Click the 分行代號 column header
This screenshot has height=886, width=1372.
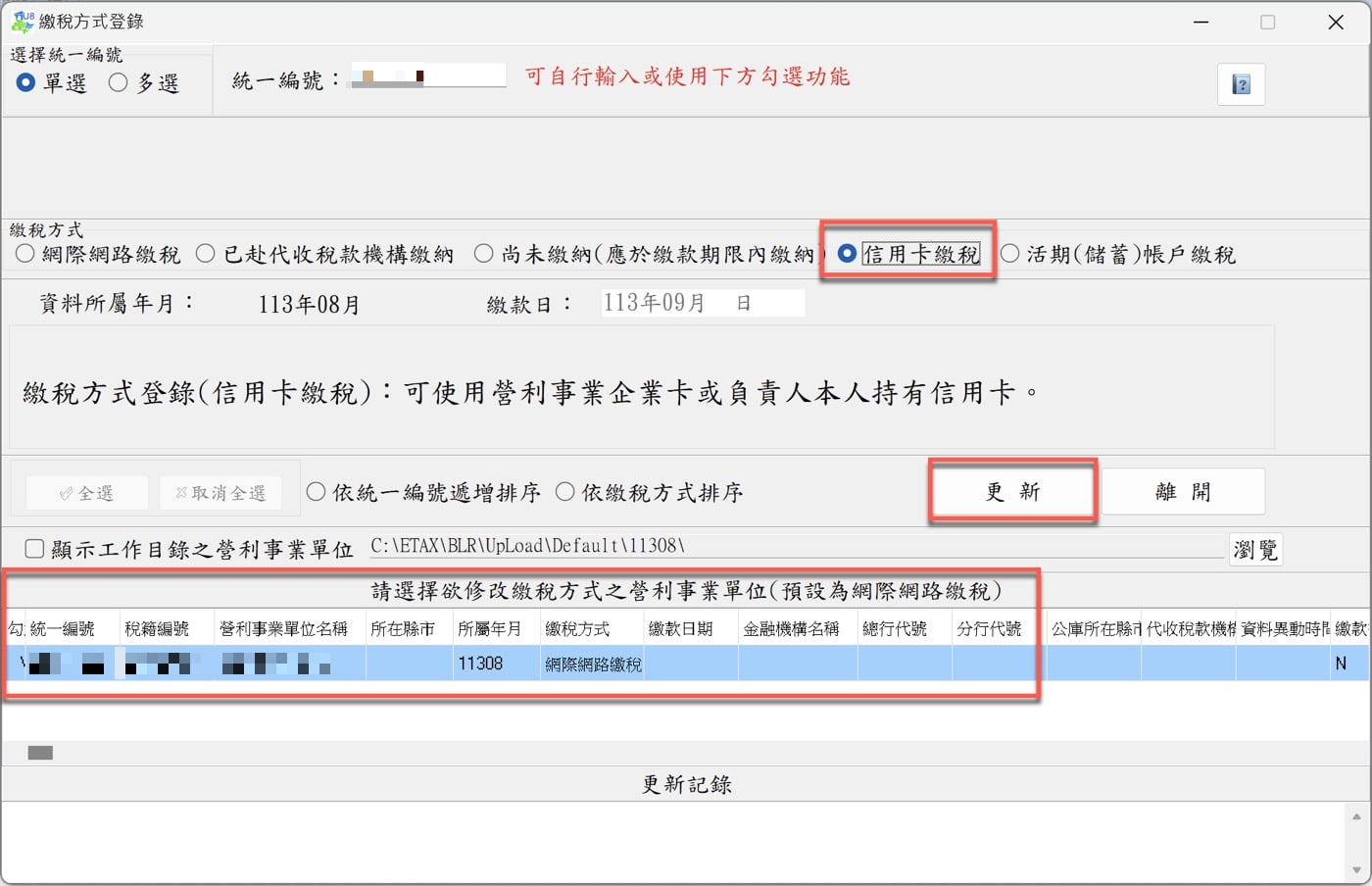(x=998, y=628)
